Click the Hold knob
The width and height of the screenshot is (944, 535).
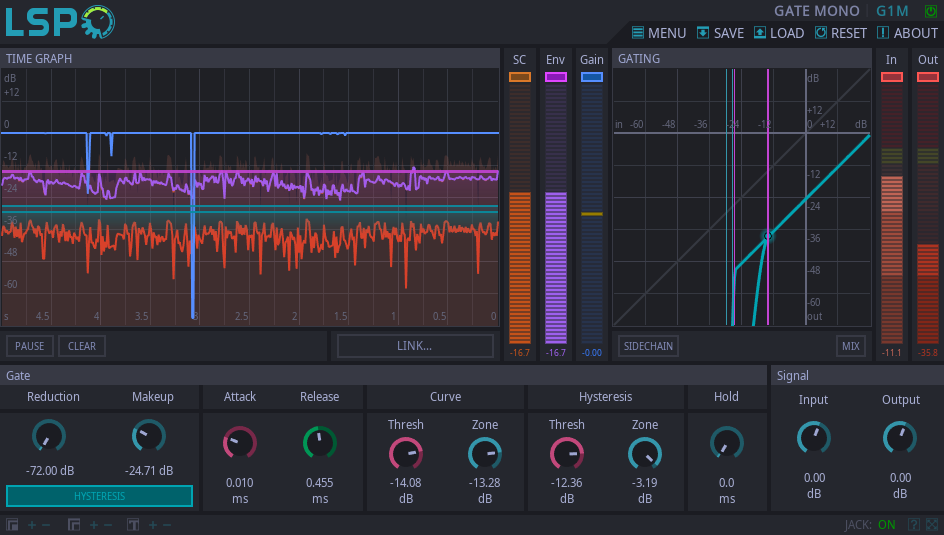(x=727, y=444)
